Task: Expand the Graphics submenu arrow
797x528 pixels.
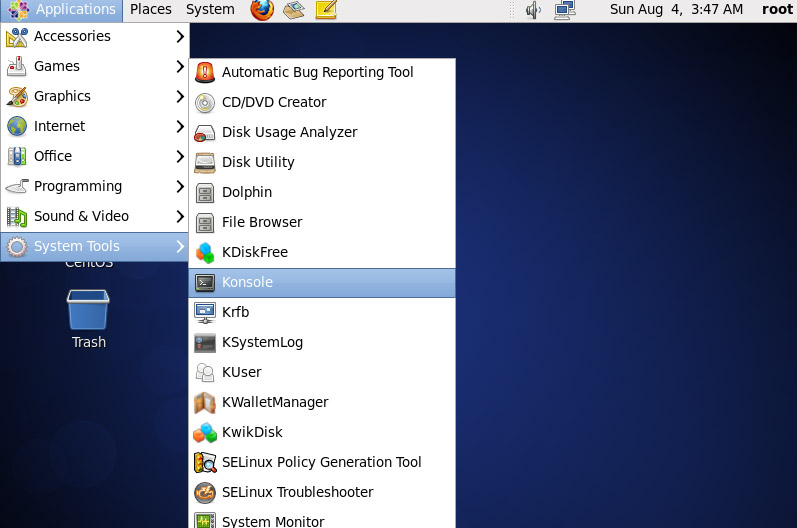Action: [x=180, y=96]
